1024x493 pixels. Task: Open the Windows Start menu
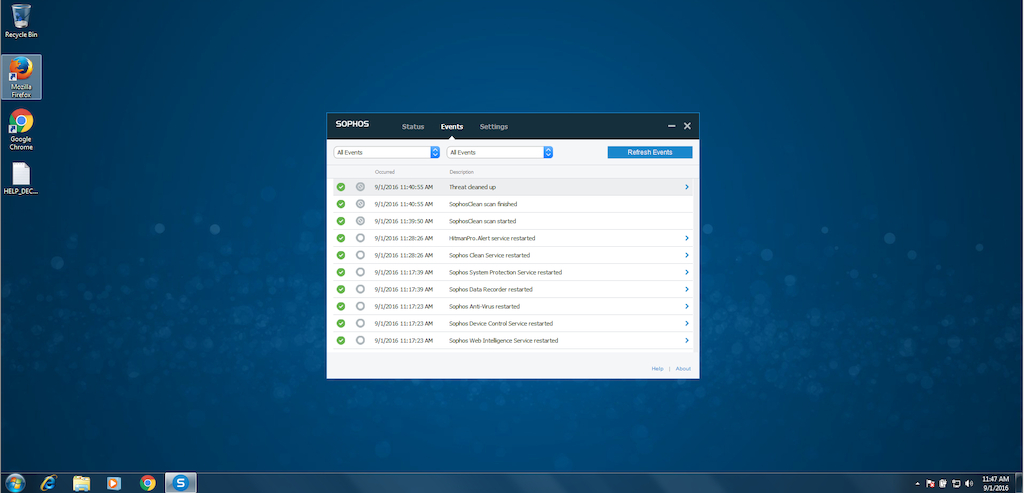coord(14,483)
